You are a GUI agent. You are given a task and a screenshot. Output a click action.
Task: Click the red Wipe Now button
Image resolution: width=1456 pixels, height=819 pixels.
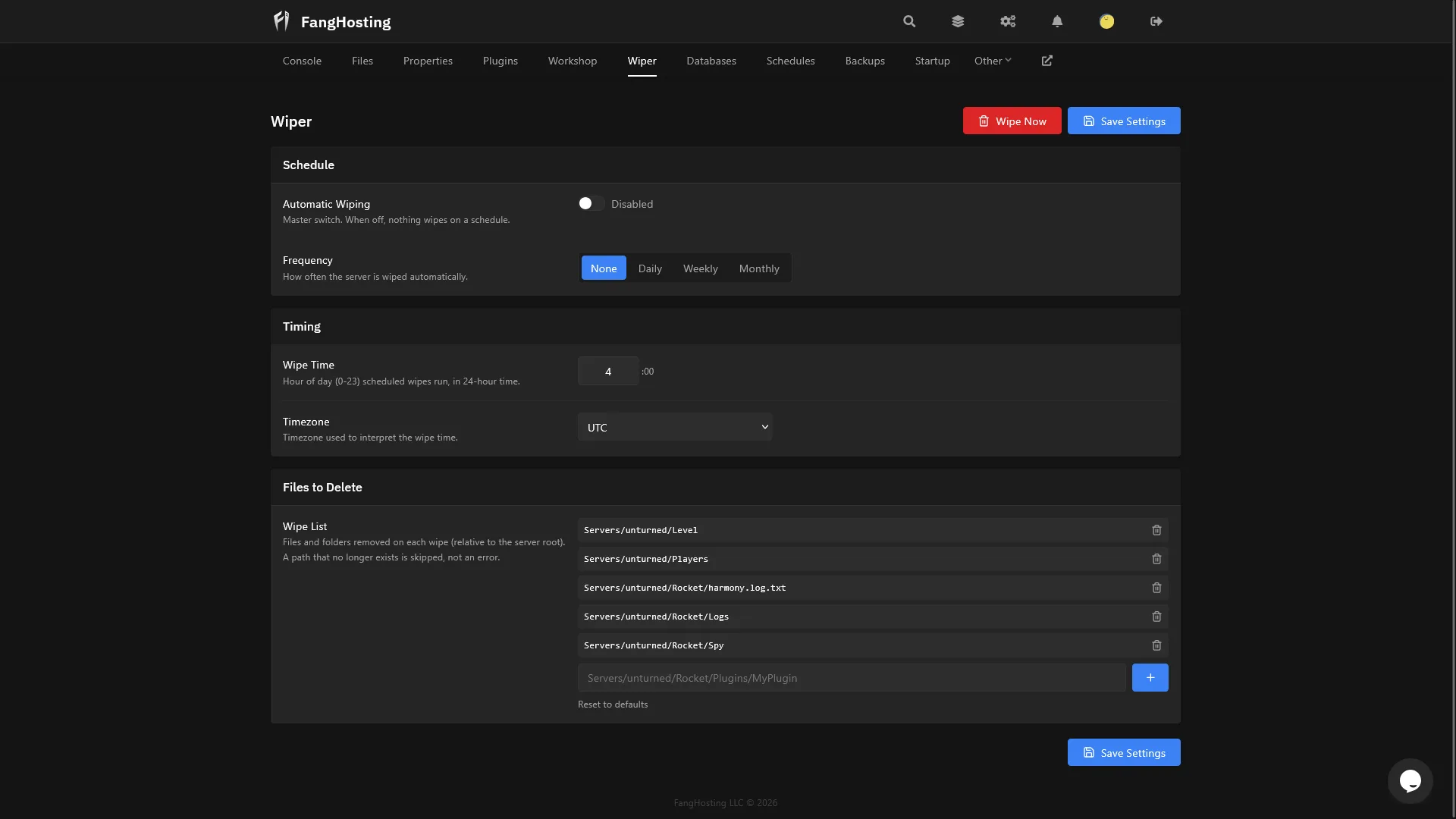(x=1012, y=121)
